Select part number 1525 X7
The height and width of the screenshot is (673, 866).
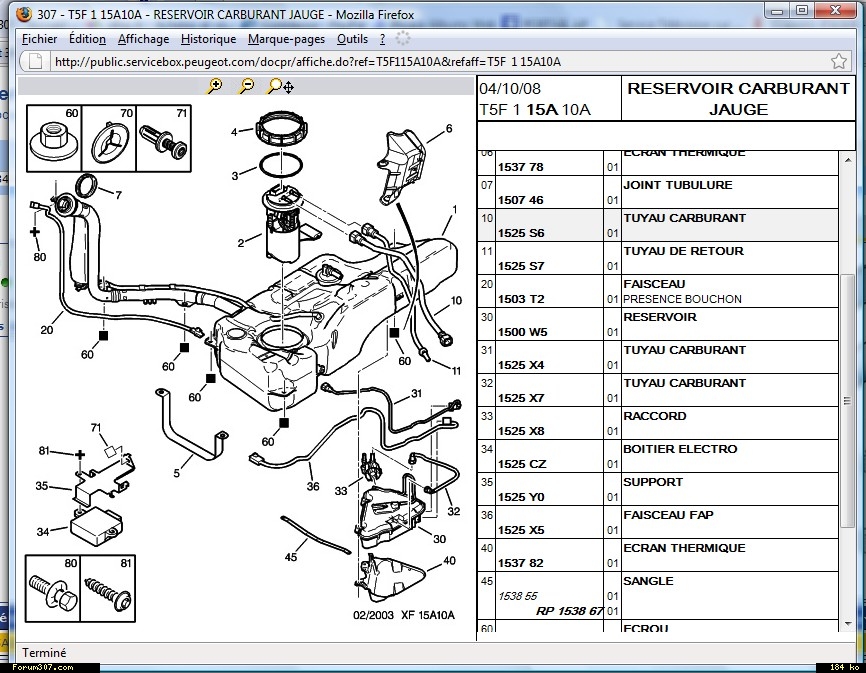tap(521, 398)
